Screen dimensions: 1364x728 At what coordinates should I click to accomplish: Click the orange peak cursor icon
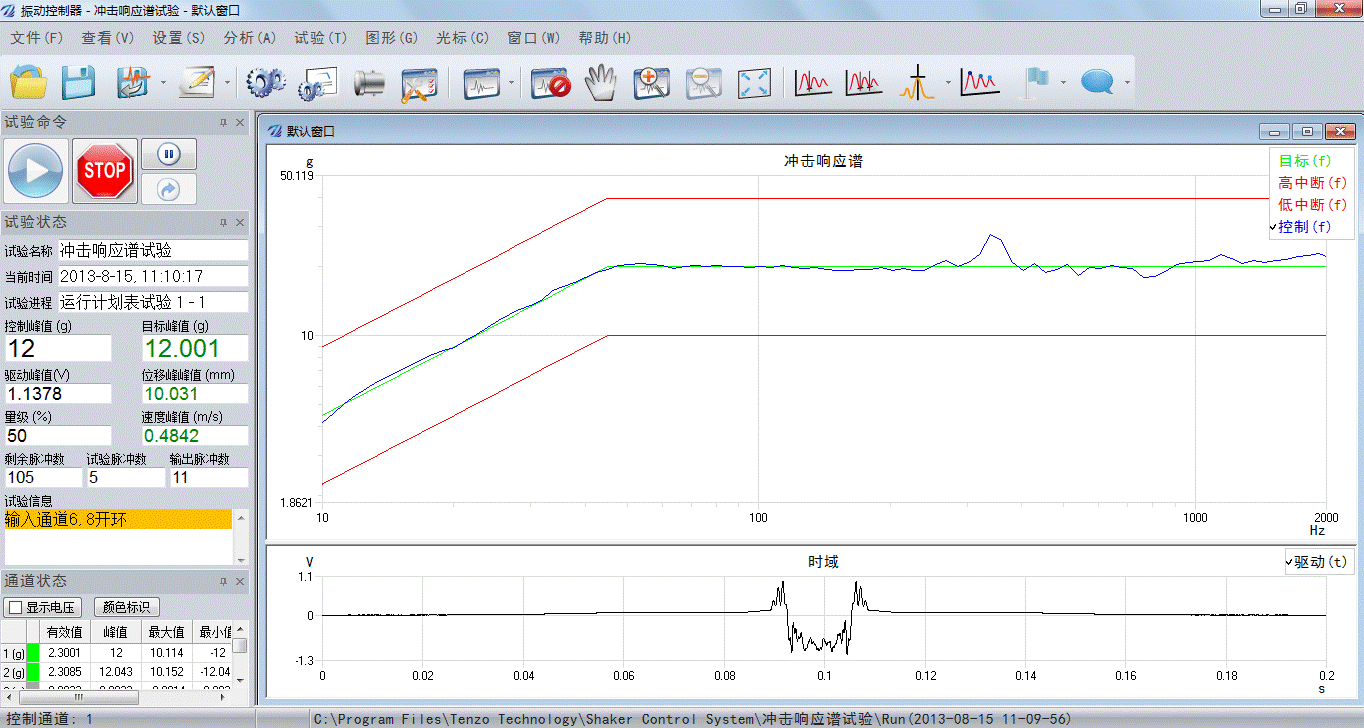[x=916, y=83]
